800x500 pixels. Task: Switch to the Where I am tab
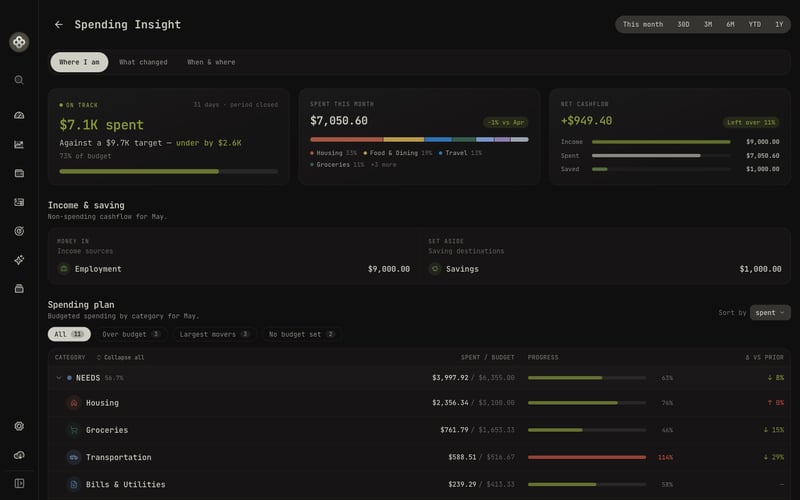click(79, 62)
